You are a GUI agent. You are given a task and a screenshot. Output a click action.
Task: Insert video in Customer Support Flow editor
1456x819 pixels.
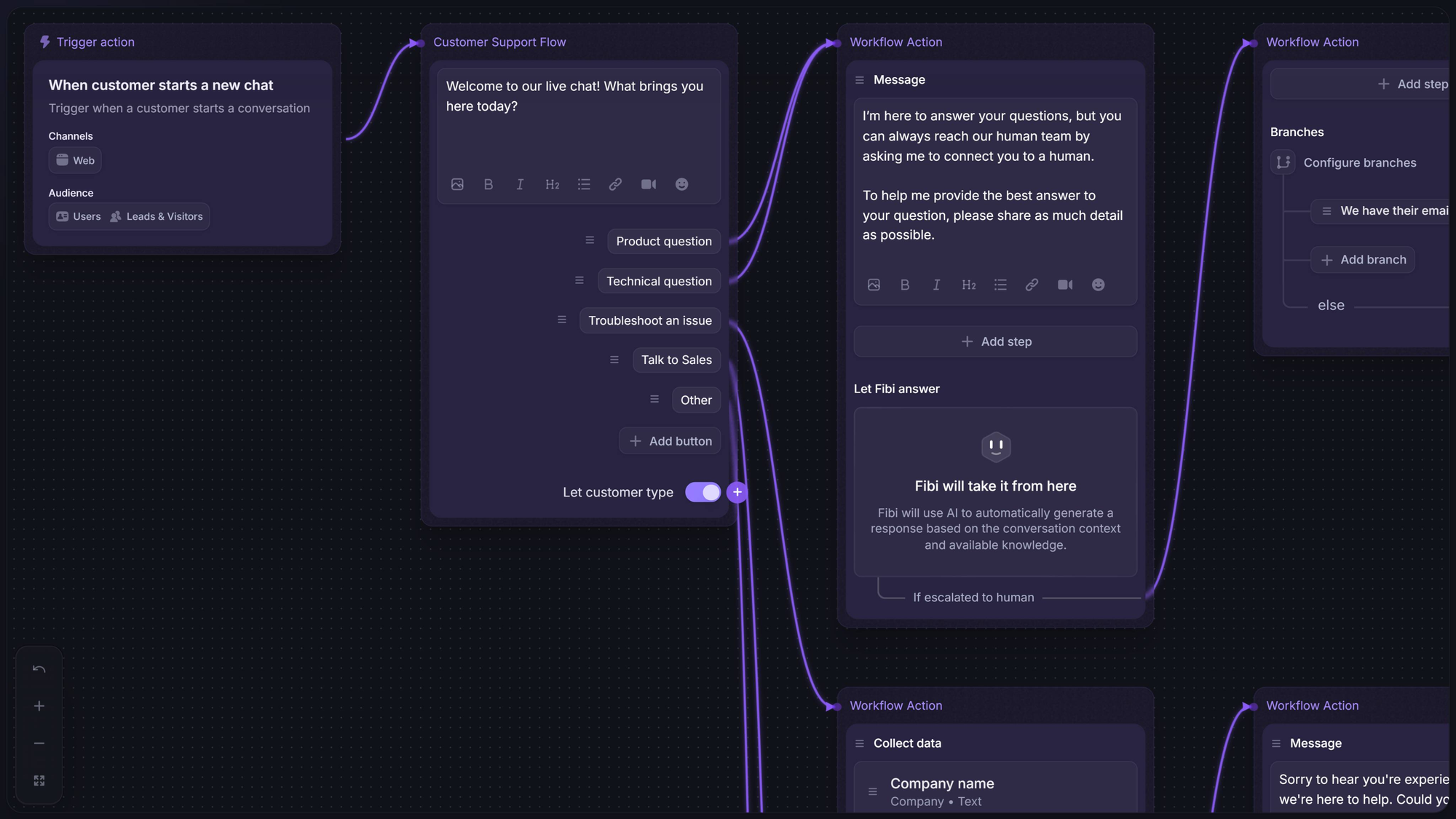pos(649,184)
